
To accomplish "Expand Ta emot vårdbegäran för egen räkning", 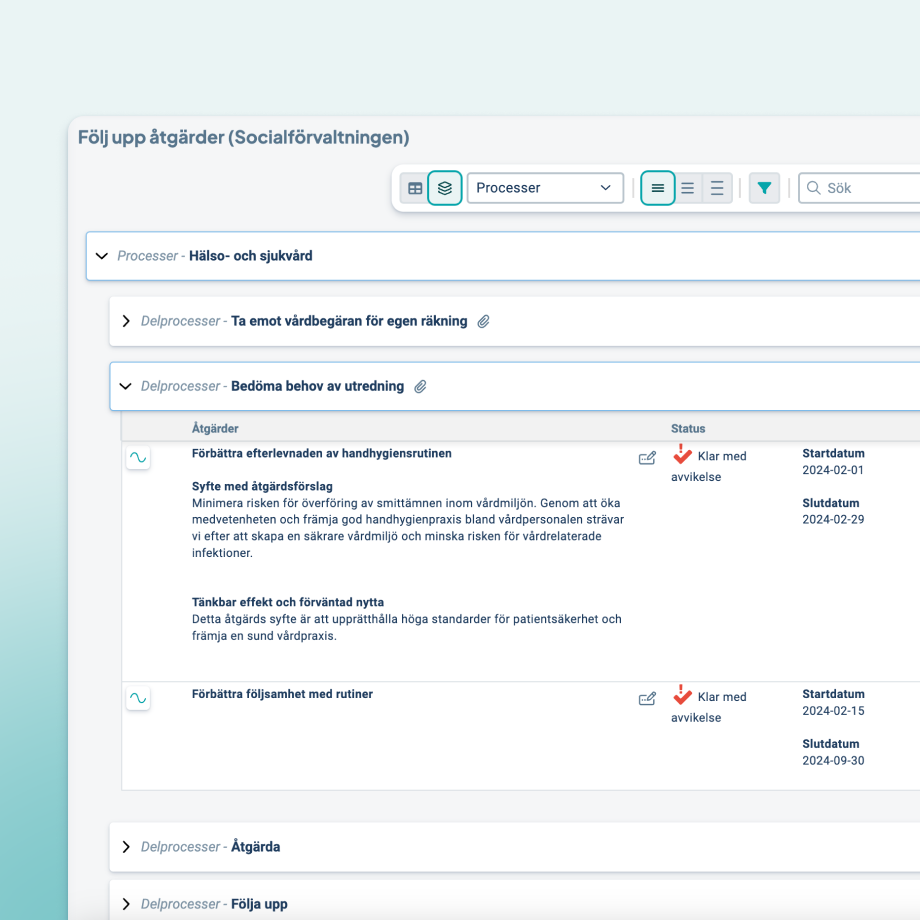I will click(x=126, y=321).
